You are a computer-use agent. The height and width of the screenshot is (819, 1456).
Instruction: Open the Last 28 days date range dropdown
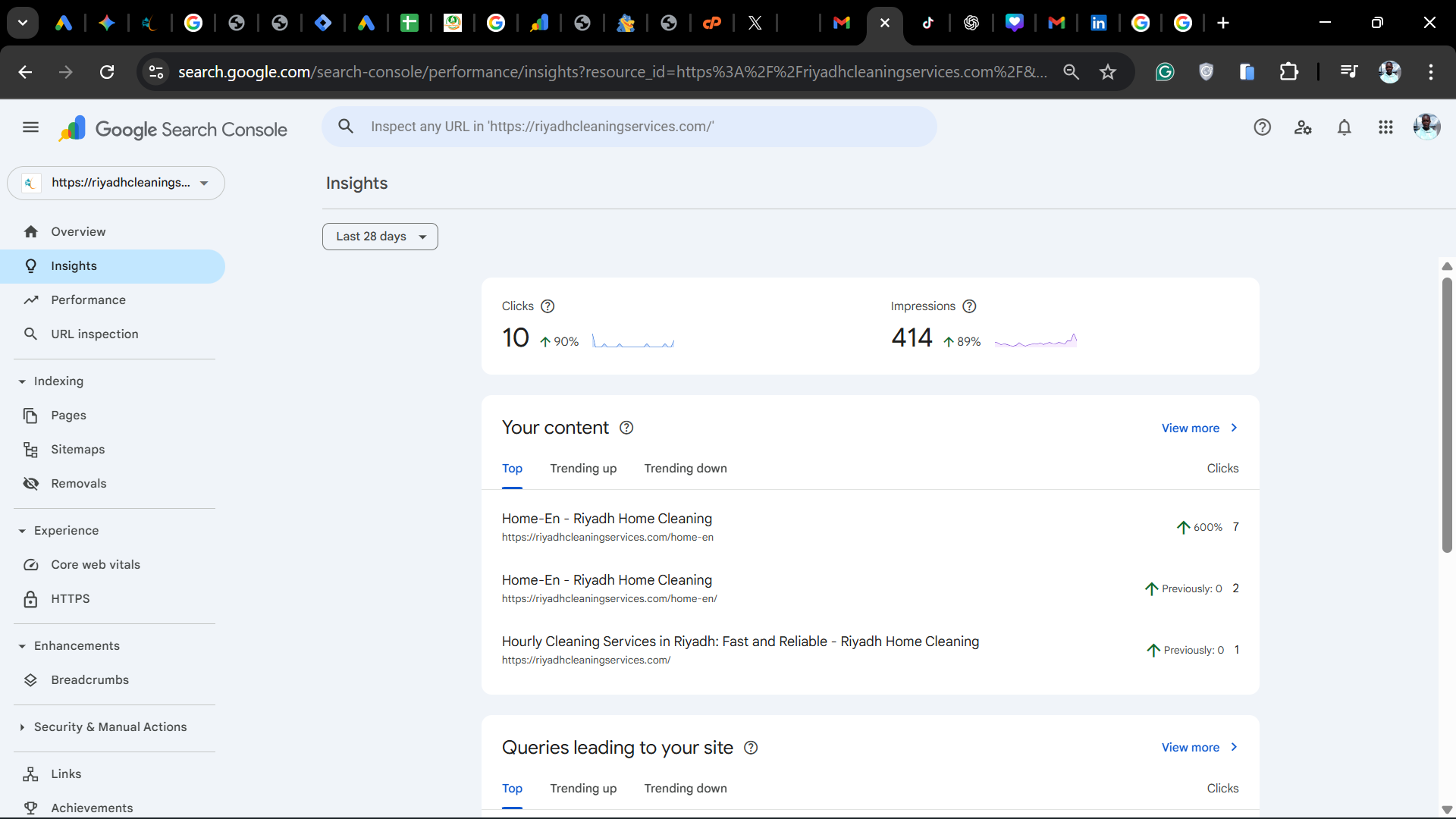pos(380,236)
